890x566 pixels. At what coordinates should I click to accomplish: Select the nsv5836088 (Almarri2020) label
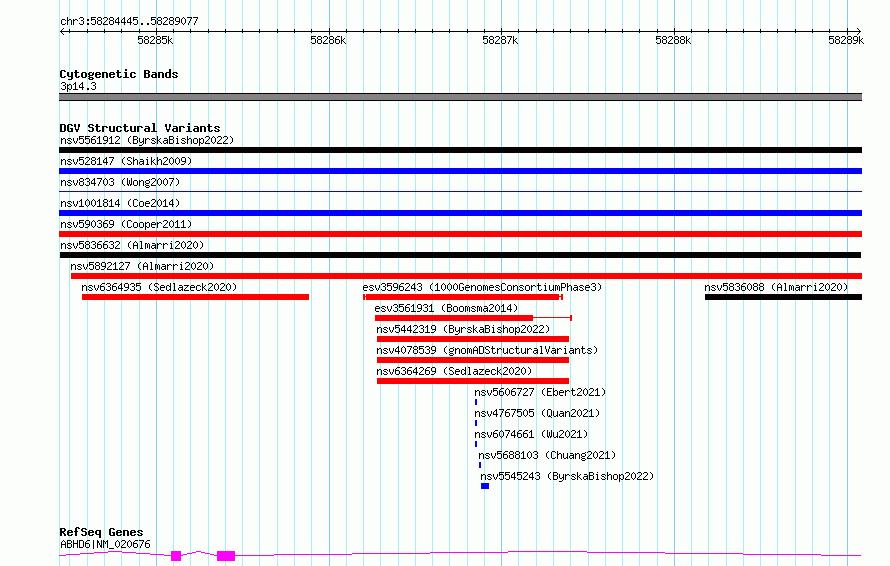coord(776,287)
